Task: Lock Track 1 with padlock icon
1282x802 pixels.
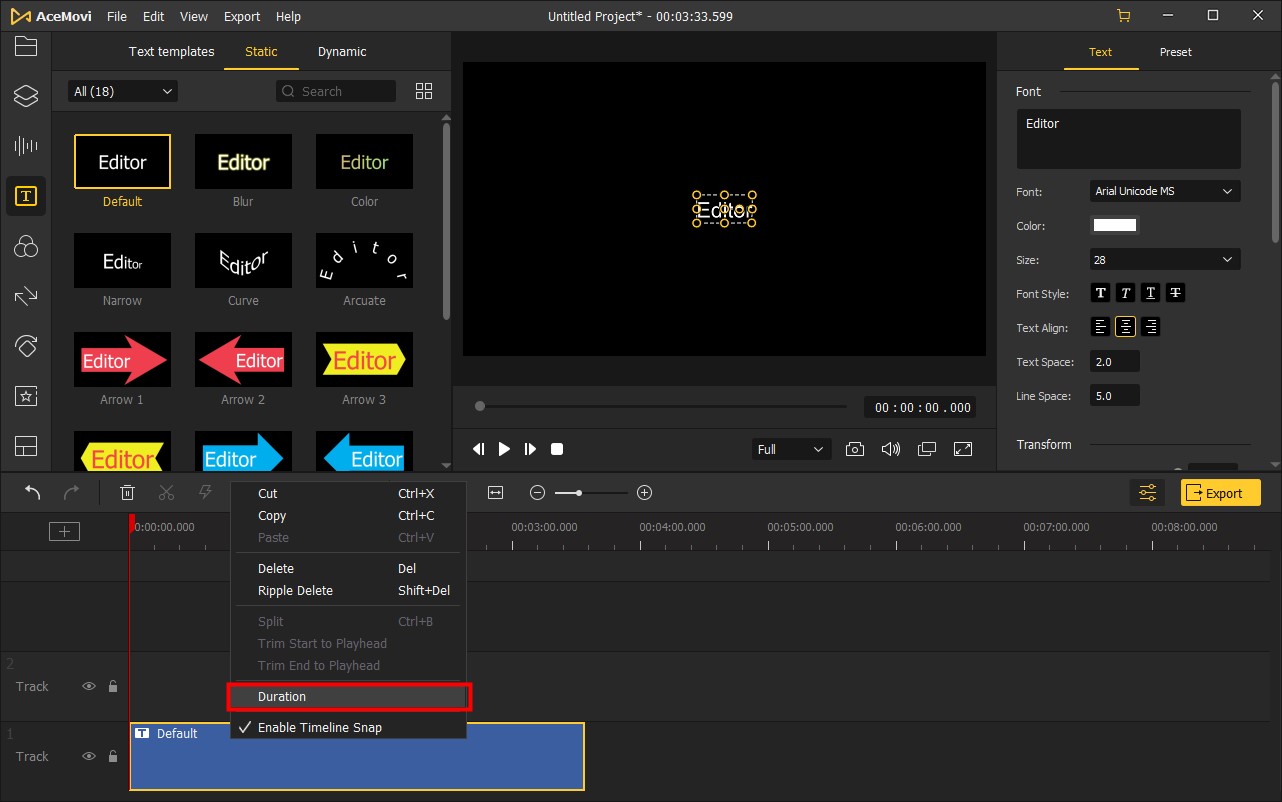Action: tap(113, 756)
